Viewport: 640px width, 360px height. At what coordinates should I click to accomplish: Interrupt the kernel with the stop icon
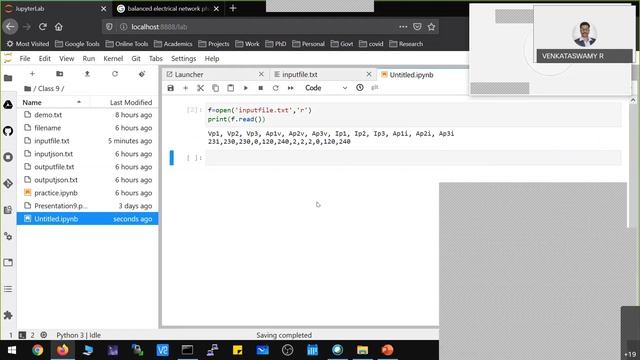point(260,88)
